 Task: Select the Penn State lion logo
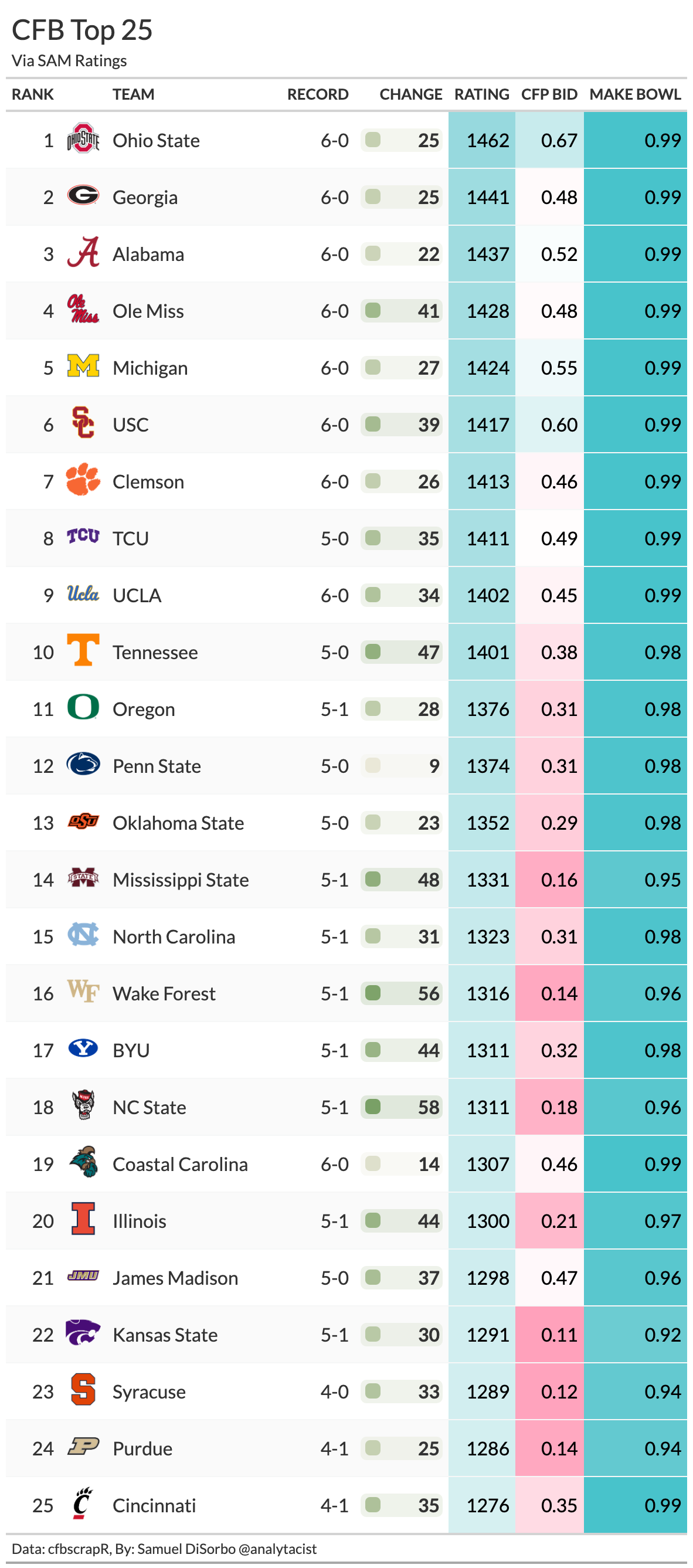coord(83,764)
